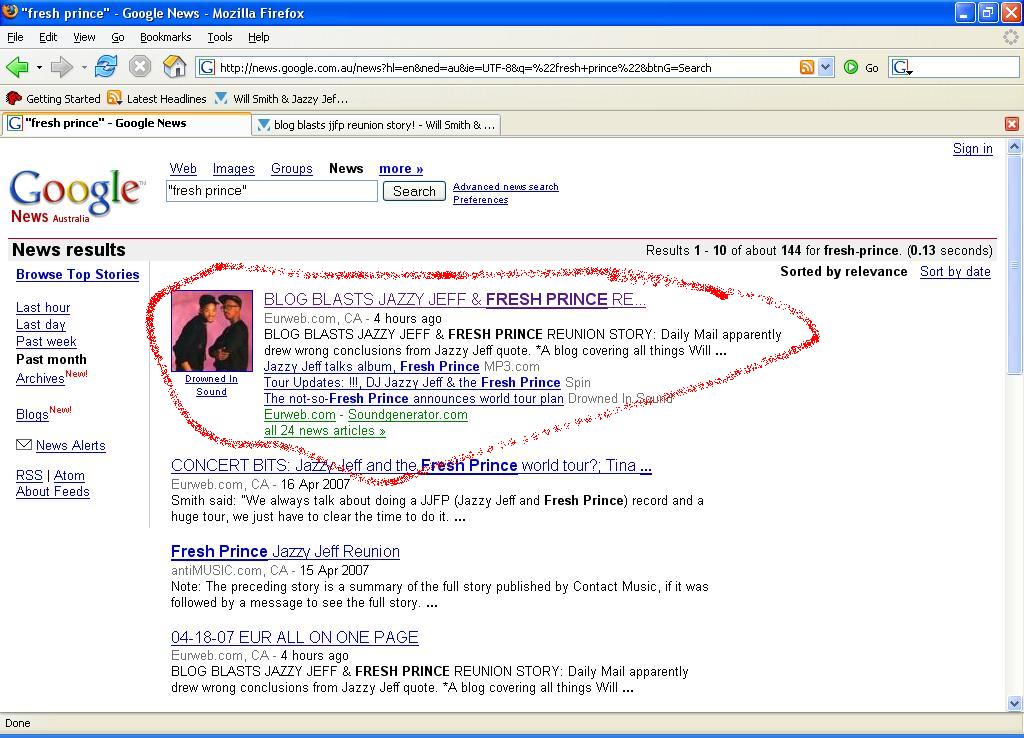Click the Google search engine icon
The width and height of the screenshot is (1024, 738).
tap(902, 67)
